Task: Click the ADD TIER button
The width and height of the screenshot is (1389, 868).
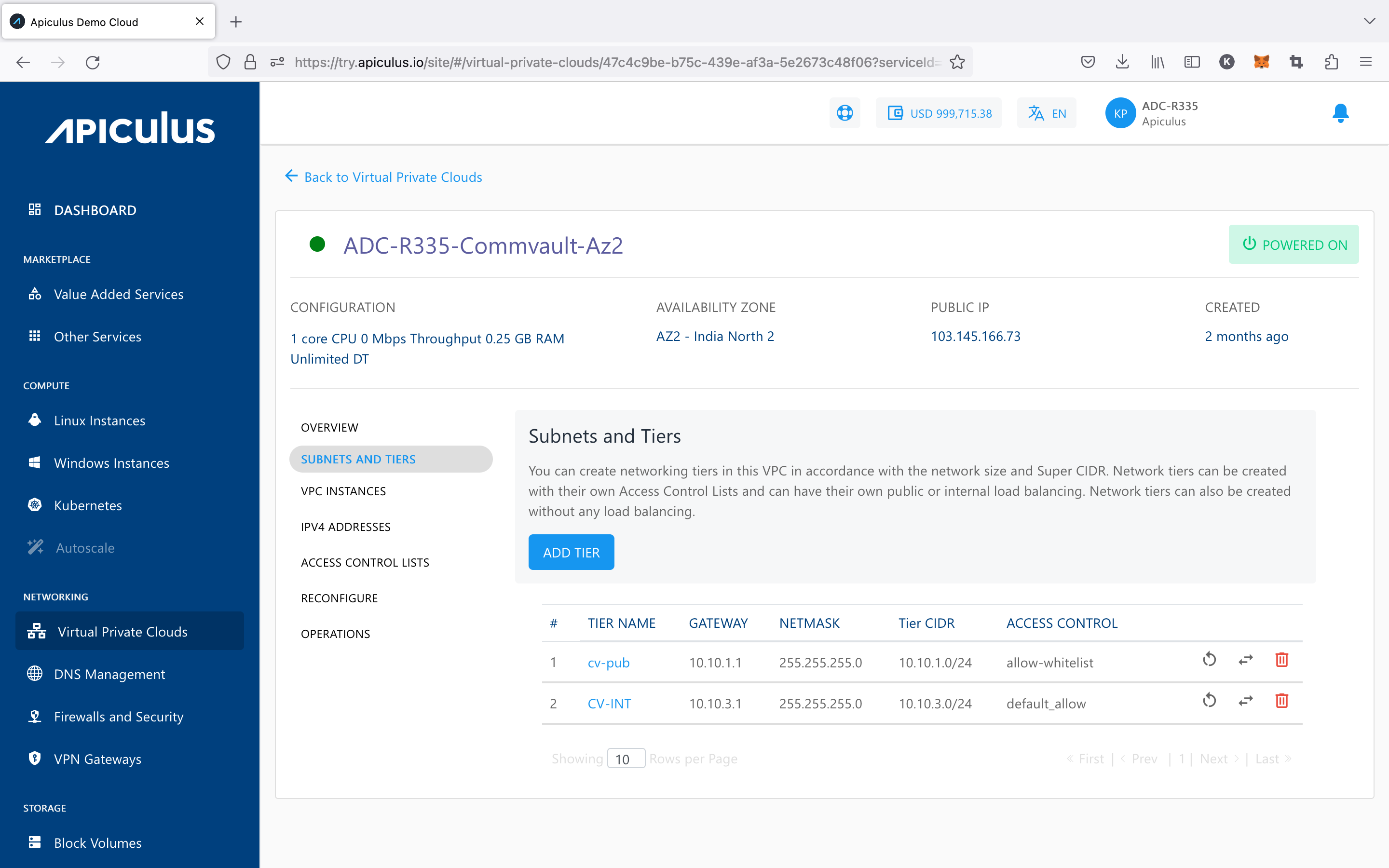Action: (571, 551)
